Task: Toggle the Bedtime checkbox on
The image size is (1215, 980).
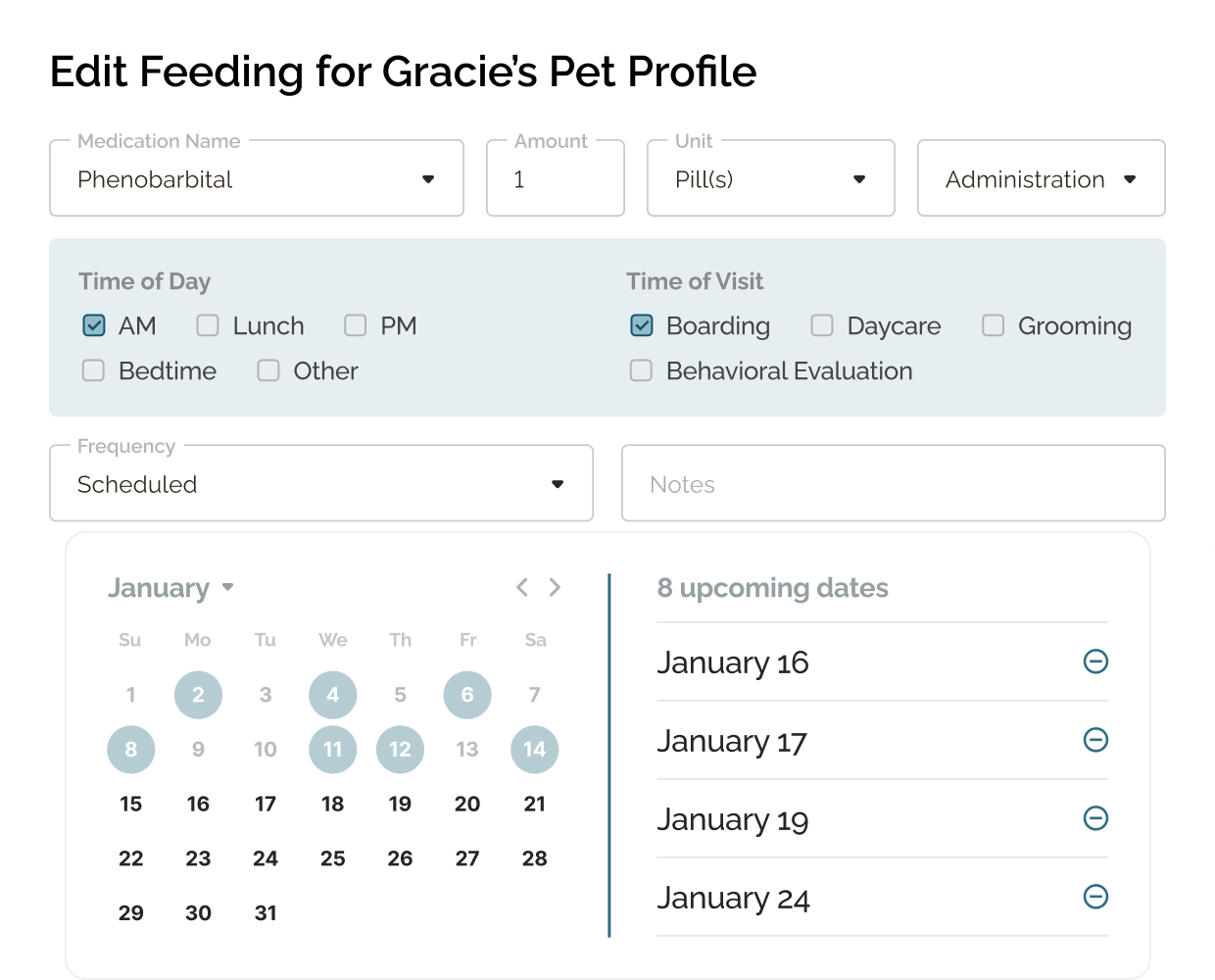Action: tap(94, 370)
